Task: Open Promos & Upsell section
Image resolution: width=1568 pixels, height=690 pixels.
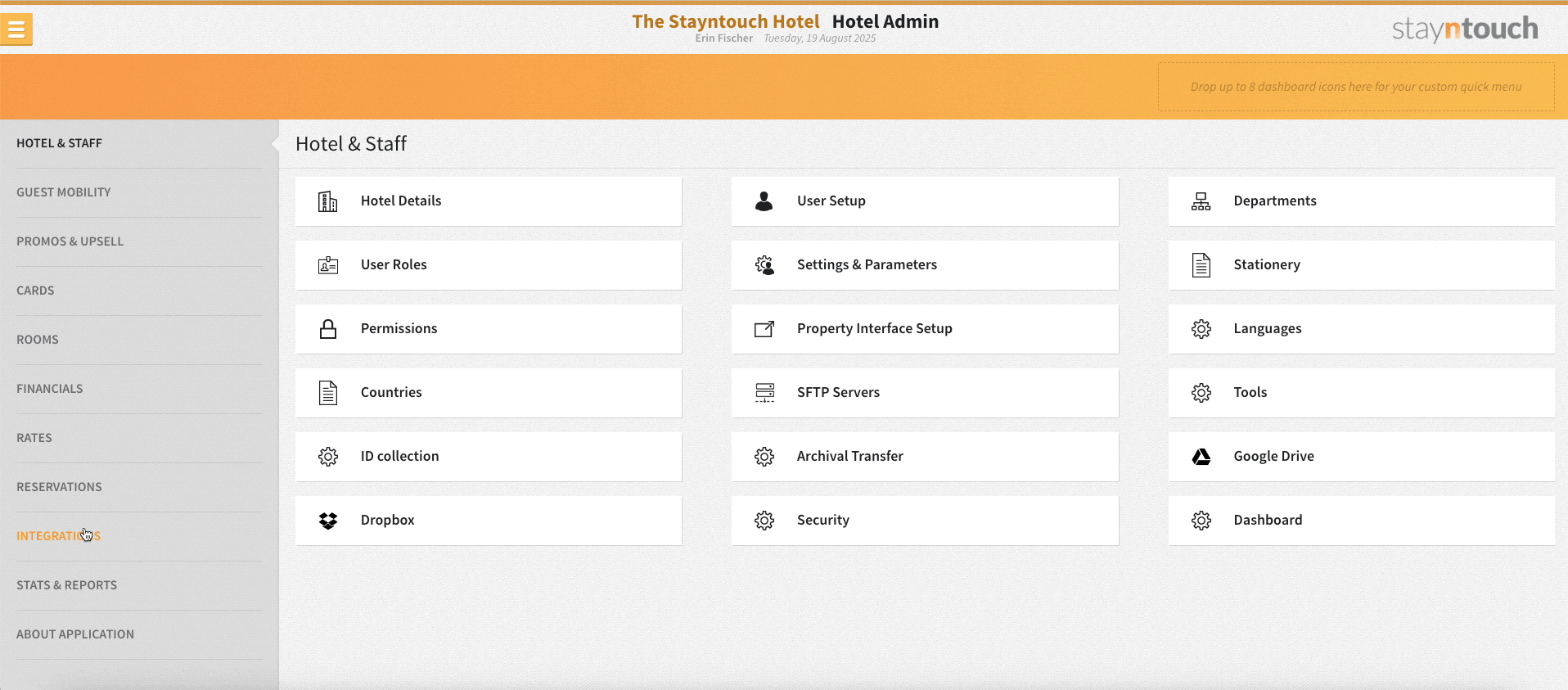Action: tap(70, 241)
